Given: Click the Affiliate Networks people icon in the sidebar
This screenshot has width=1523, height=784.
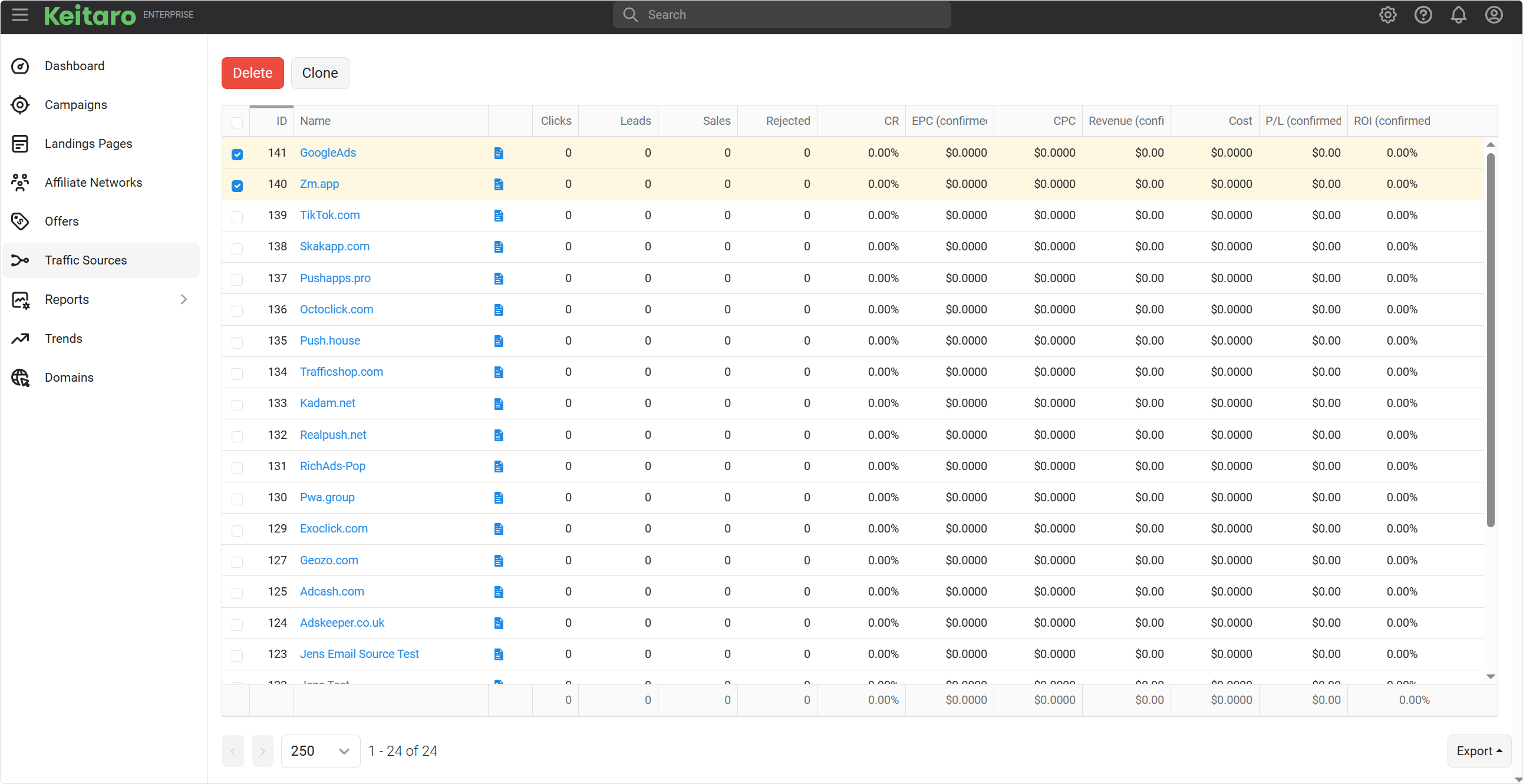Looking at the screenshot, I should pos(20,183).
